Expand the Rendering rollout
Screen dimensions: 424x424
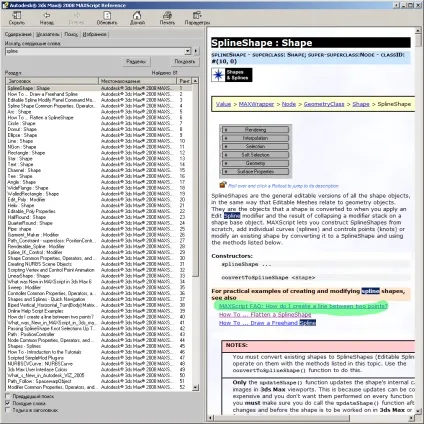pyautogui.click(x=255, y=129)
